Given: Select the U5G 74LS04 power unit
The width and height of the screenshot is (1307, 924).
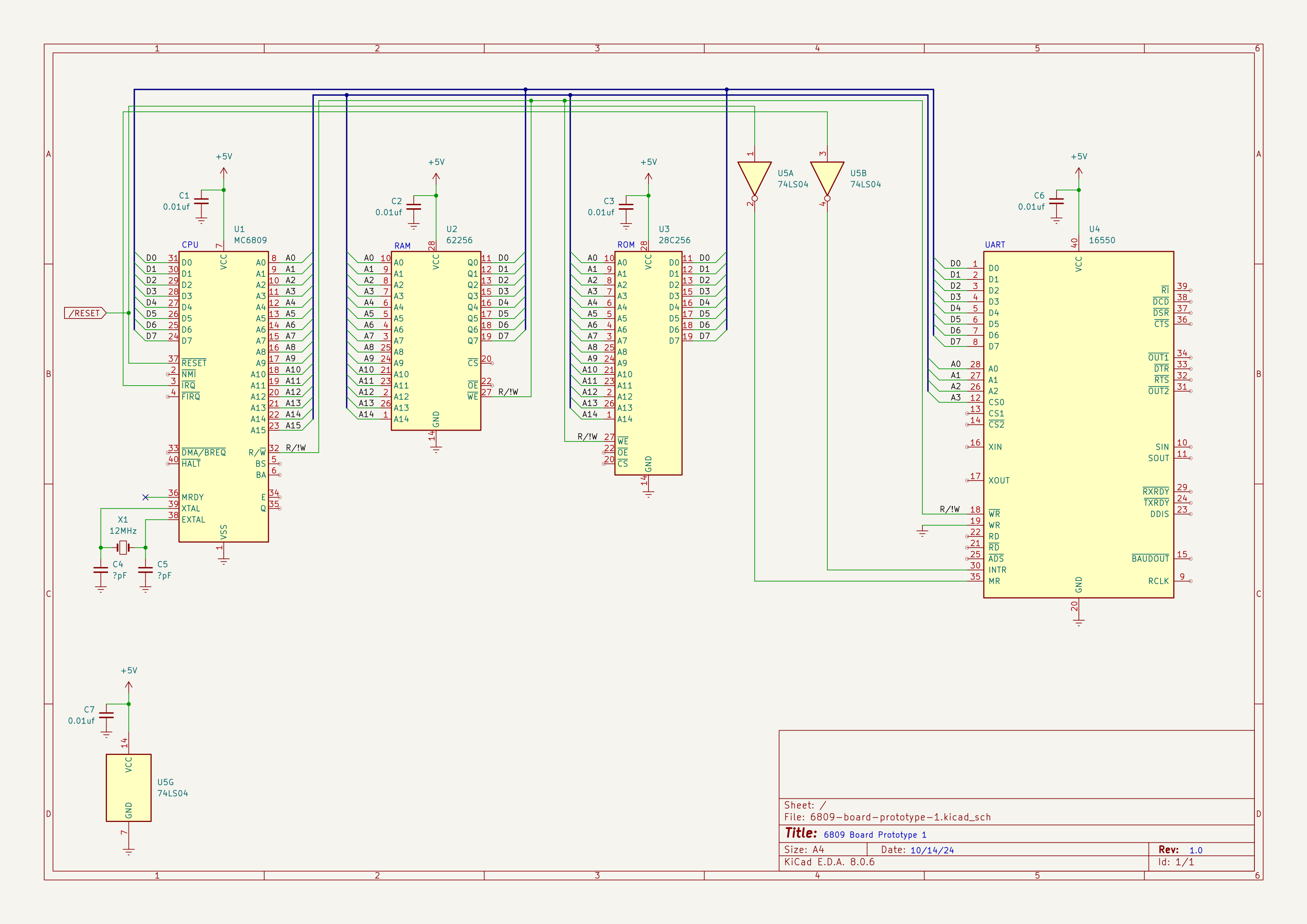Looking at the screenshot, I should [x=129, y=787].
